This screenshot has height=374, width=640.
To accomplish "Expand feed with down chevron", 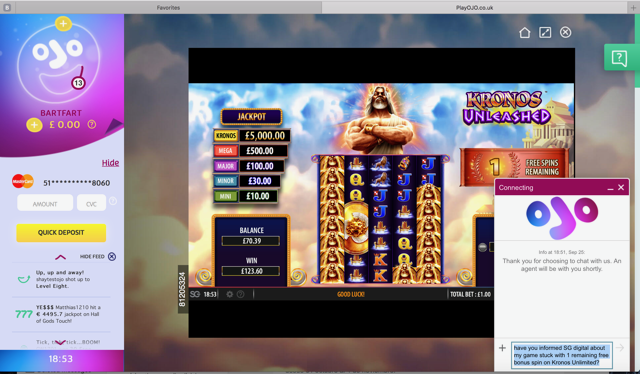I will pyautogui.click(x=60, y=342).
